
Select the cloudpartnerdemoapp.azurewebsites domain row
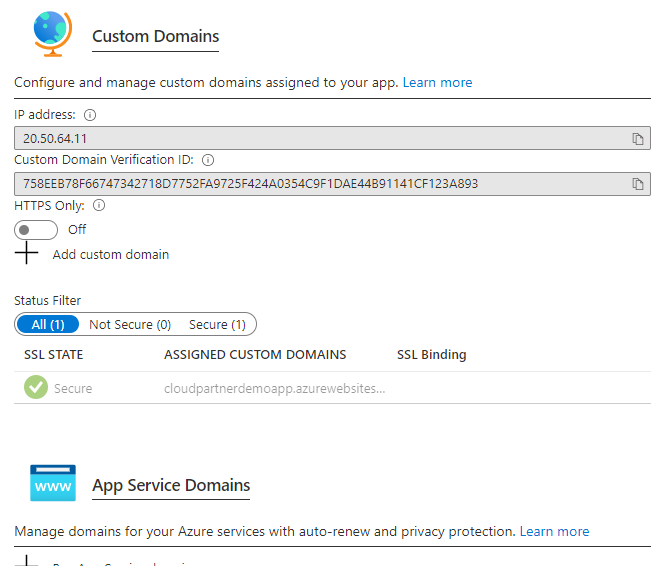[274, 388]
